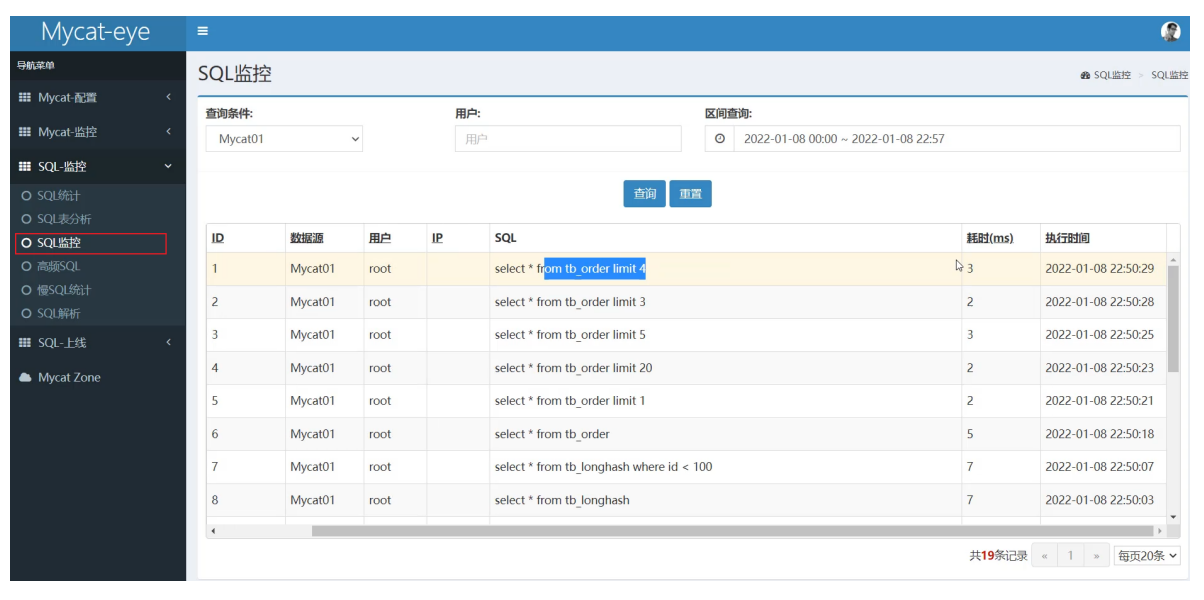Click grid icon beside SQL-上线
This screenshot has height=600, width=1204.
25,343
